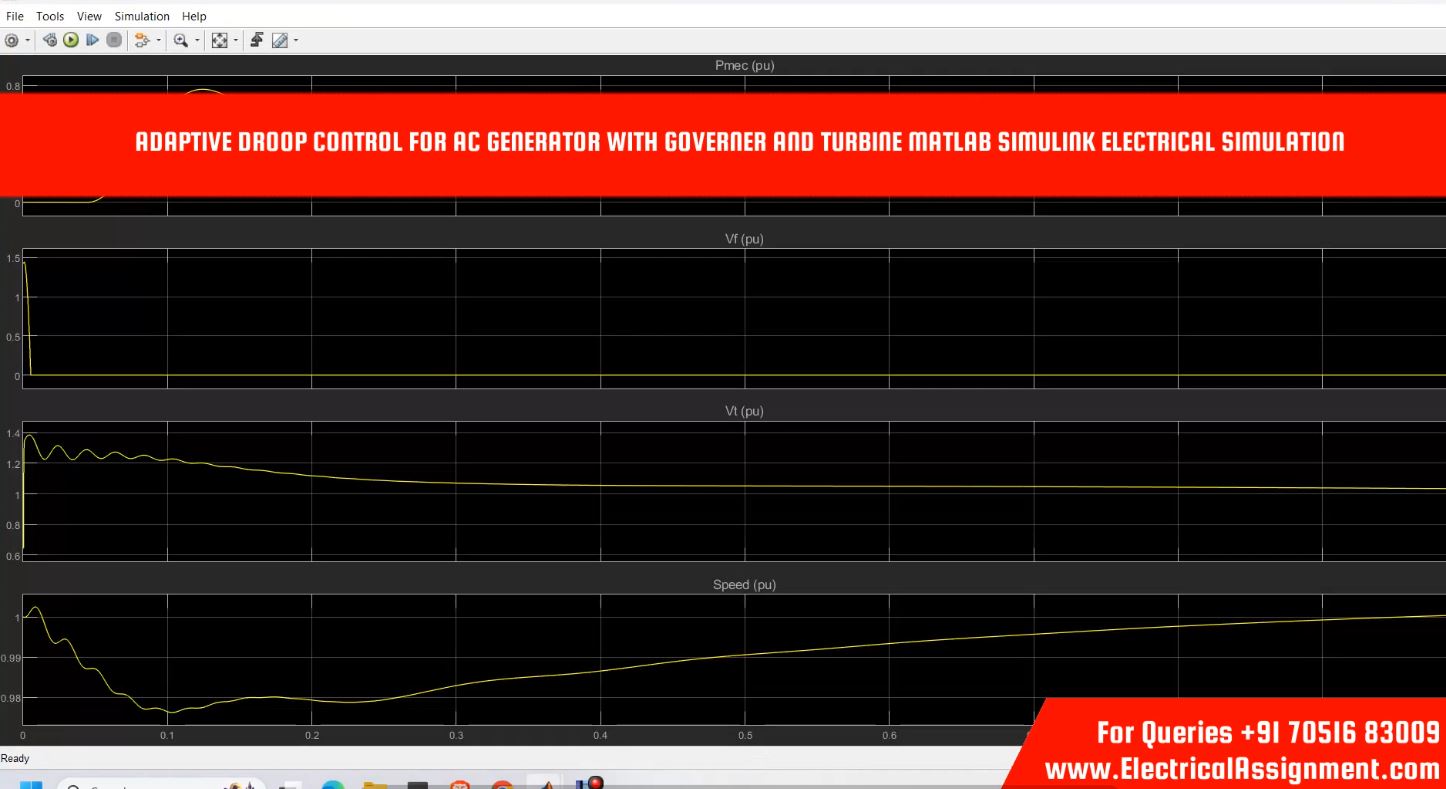1446x789 pixels.
Task: Click the Stop simulation button
Action: [114, 40]
